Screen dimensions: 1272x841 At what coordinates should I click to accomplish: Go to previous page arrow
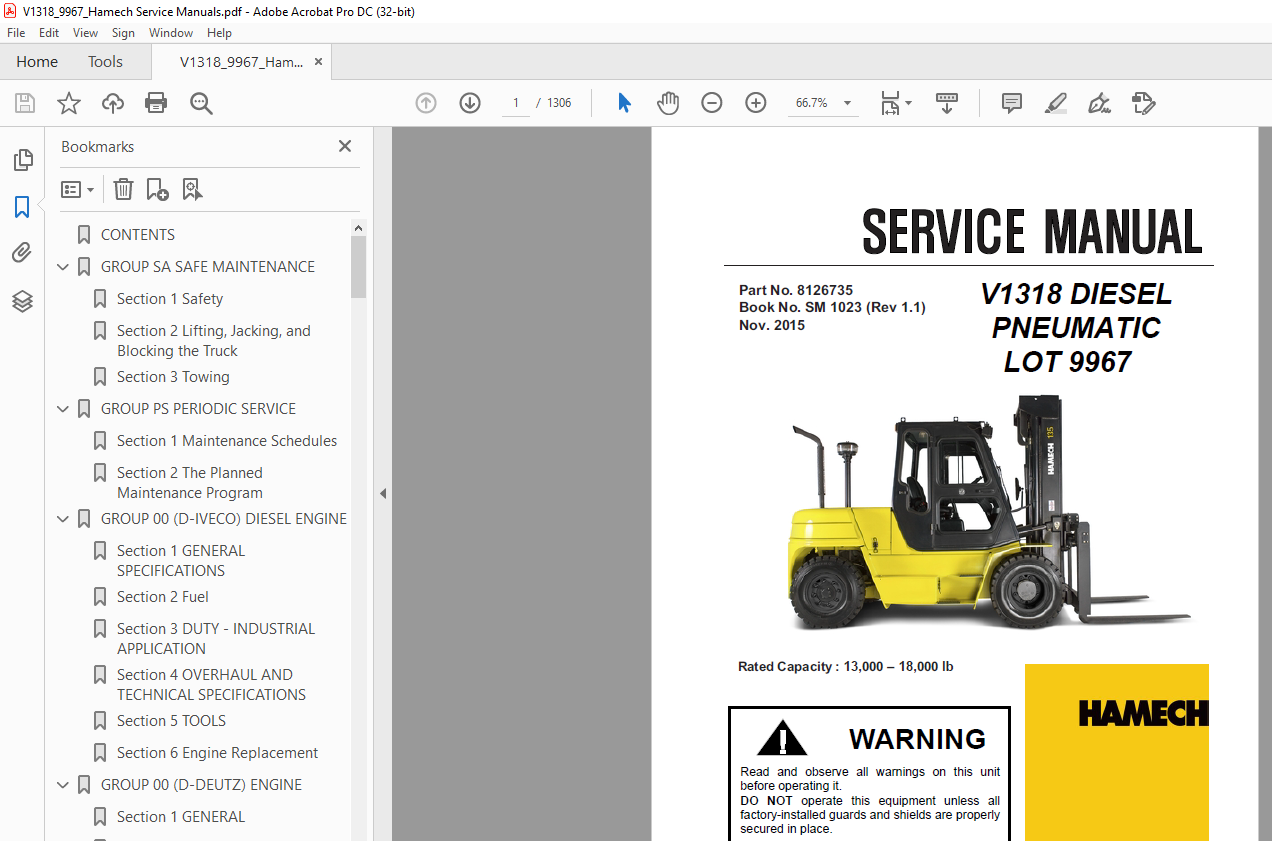pyautogui.click(x=426, y=103)
